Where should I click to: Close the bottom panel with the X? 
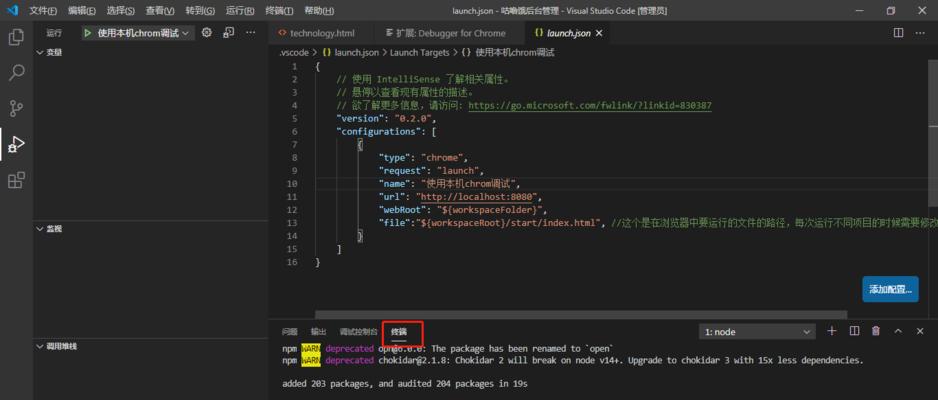click(919, 331)
